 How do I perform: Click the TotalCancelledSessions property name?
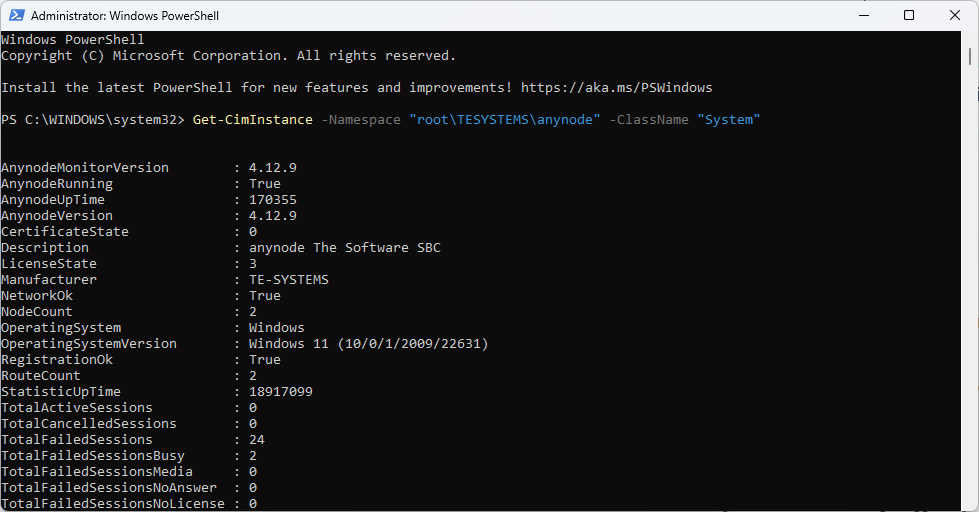pyautogui.click(x=89, y=423)
